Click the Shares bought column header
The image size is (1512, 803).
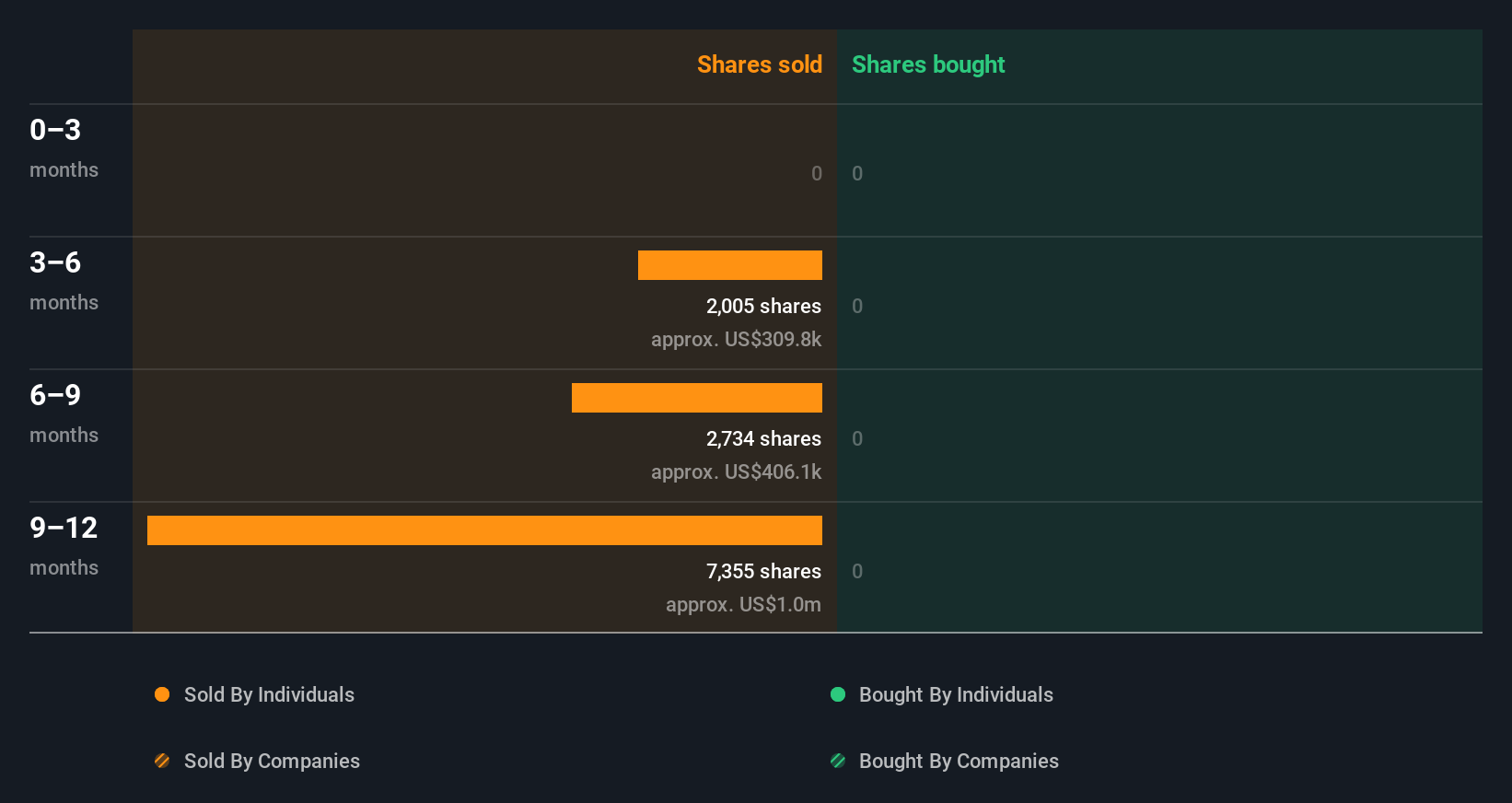coord(928,64)
